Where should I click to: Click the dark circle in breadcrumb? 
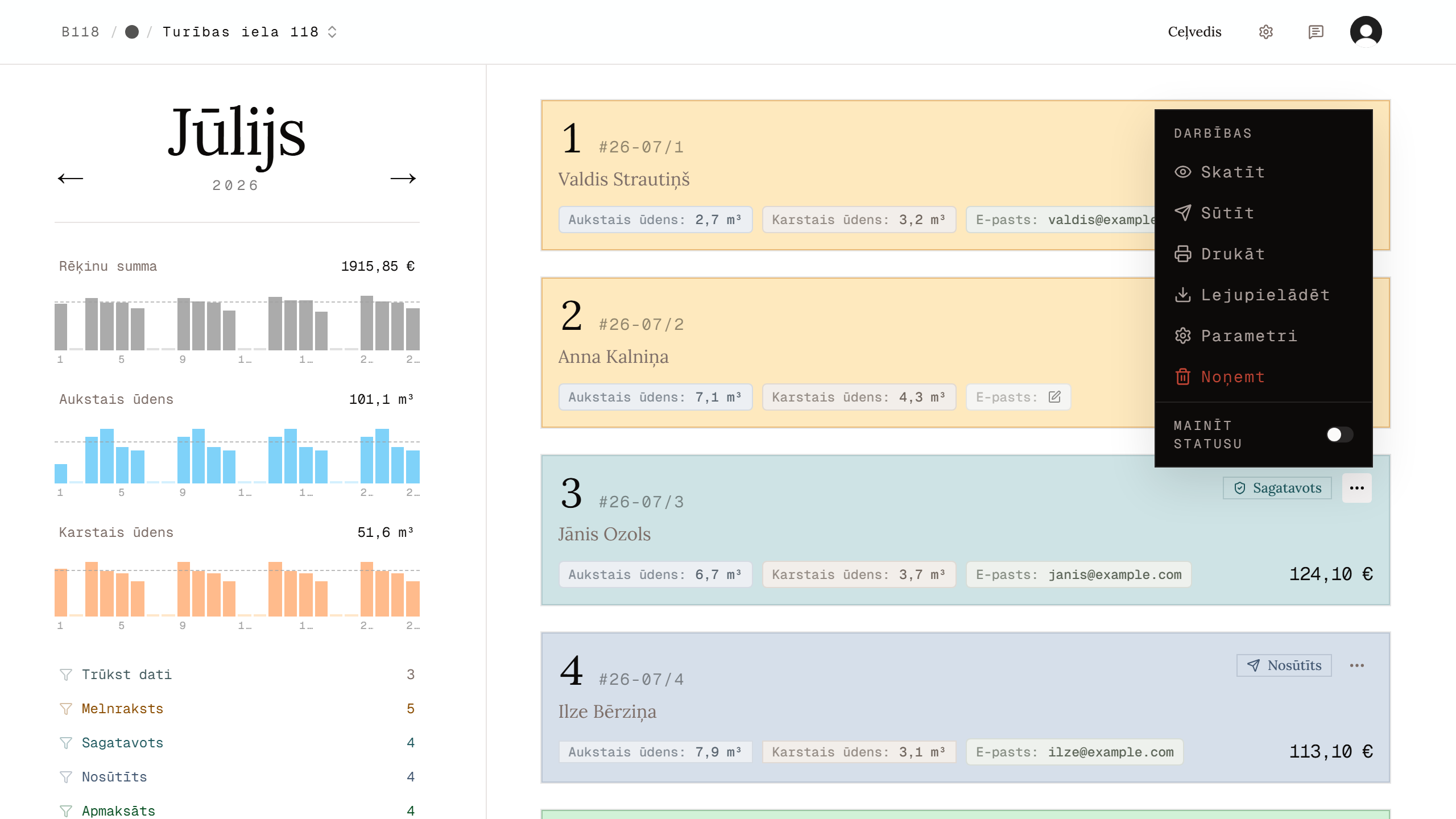click(x=132, y=32)
